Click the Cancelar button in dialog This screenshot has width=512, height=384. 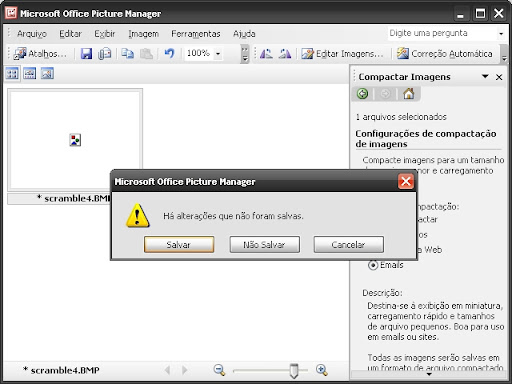point(348,245)
